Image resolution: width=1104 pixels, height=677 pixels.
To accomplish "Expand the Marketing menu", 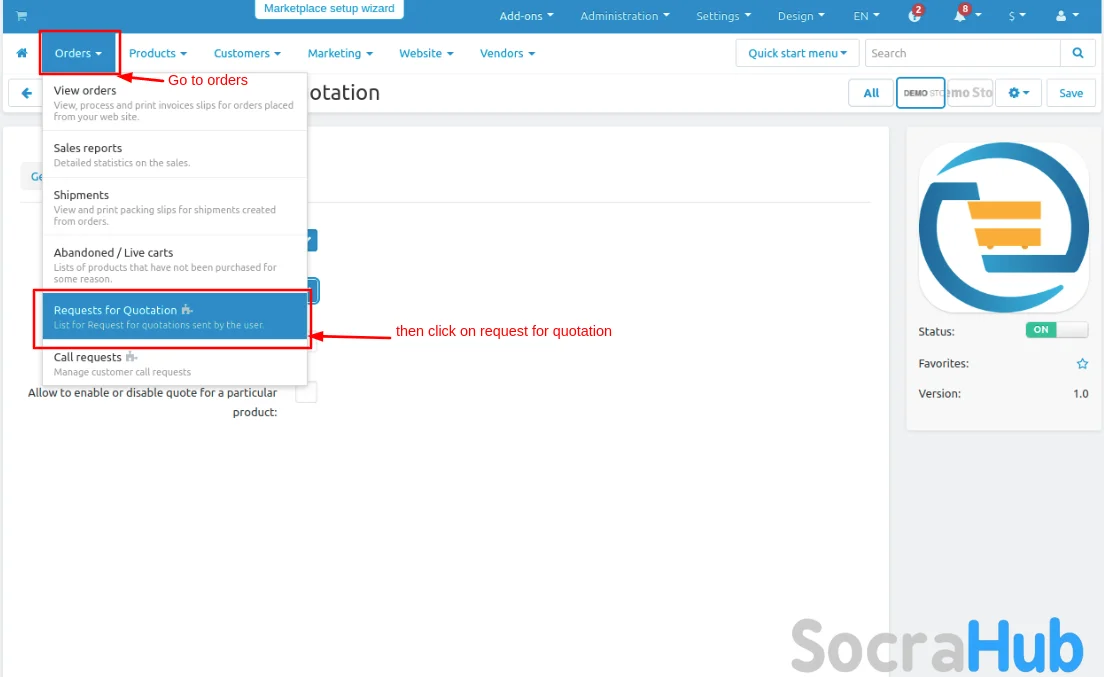I will 340,53.
